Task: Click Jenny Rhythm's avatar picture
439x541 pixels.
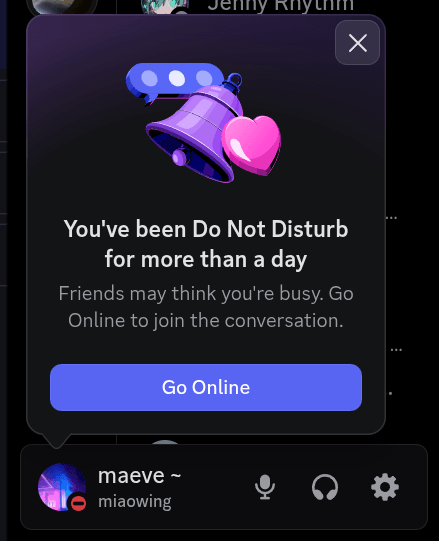Action: (x=165, y=7)
